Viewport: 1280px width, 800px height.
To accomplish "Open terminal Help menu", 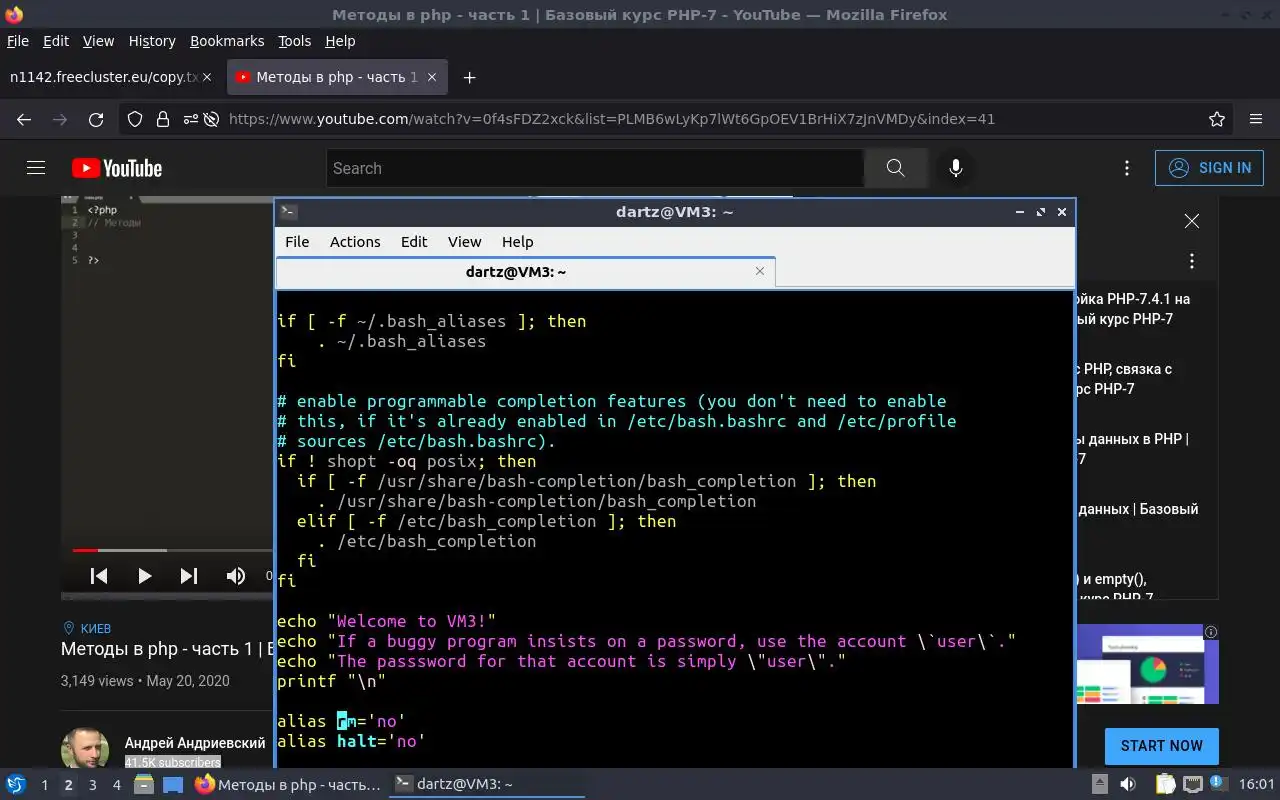I will coord(517,242).
